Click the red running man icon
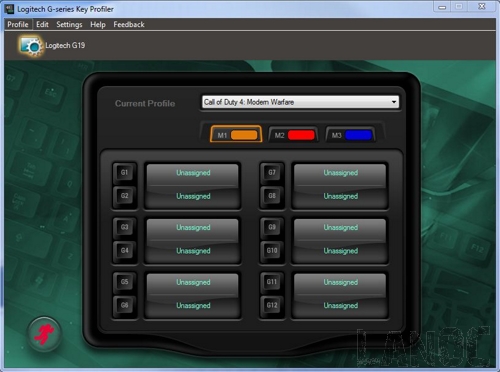This screenshot has width=500, height=372. point(44,334)
